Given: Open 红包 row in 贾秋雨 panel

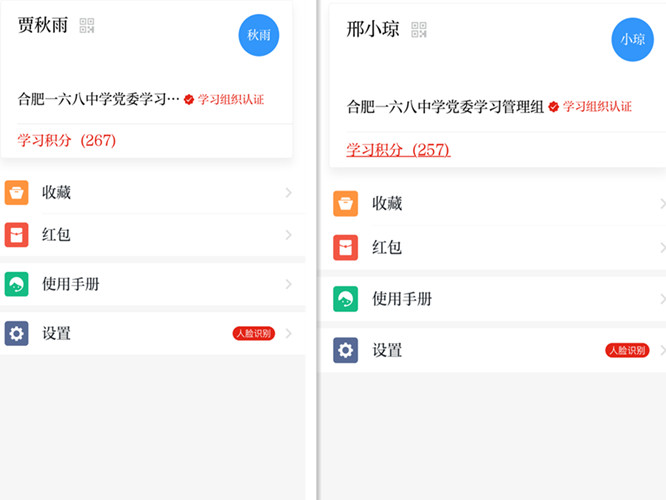Looking at the screenshot, I should pos(152,234).
